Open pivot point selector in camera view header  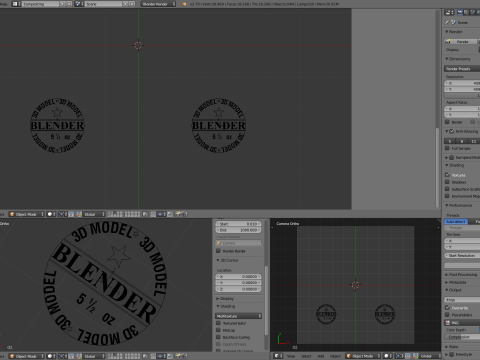pyautogui.click(x=399, y=356)
